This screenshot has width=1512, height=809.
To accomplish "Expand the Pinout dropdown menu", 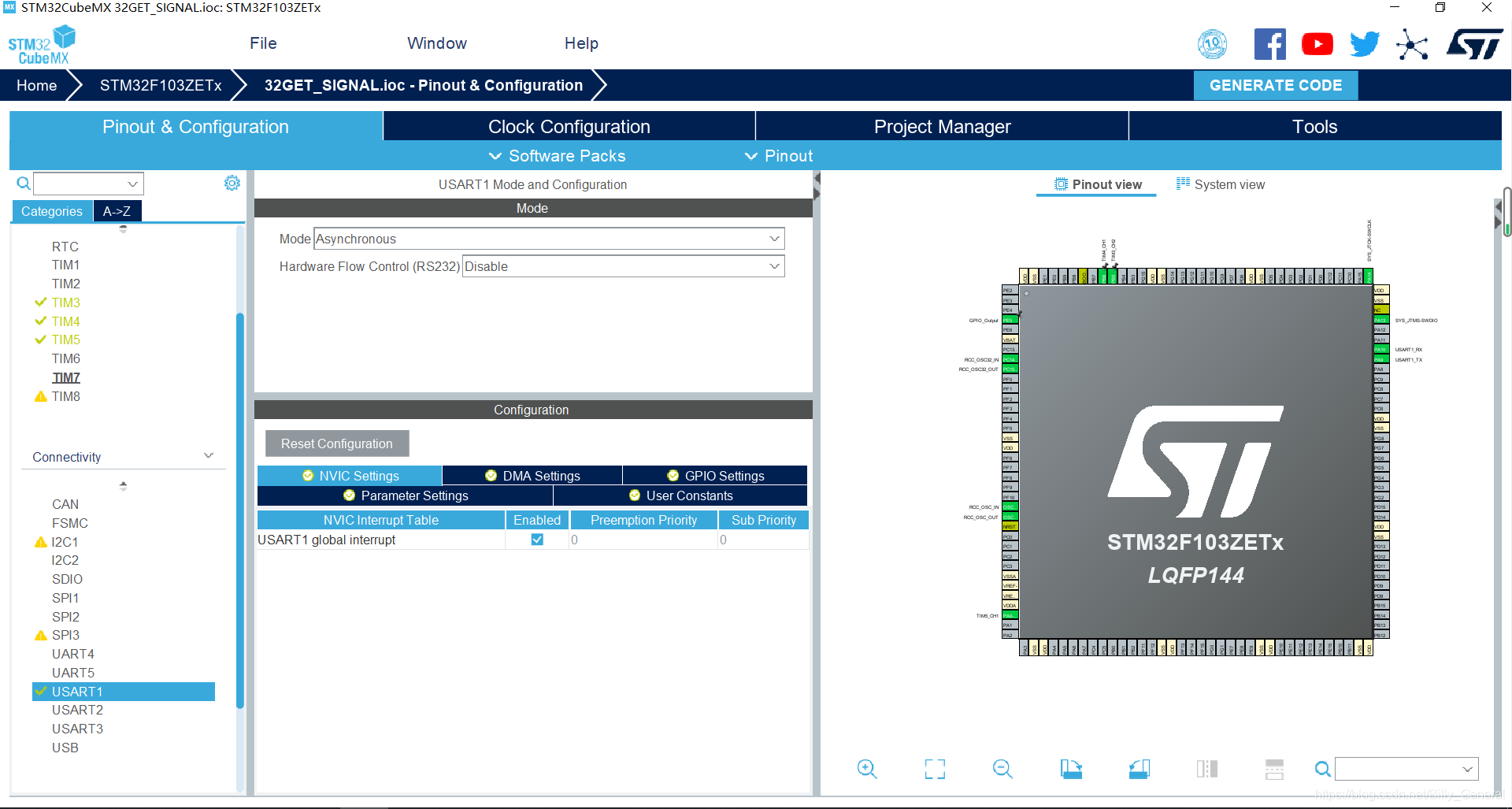I will point(779,156).
